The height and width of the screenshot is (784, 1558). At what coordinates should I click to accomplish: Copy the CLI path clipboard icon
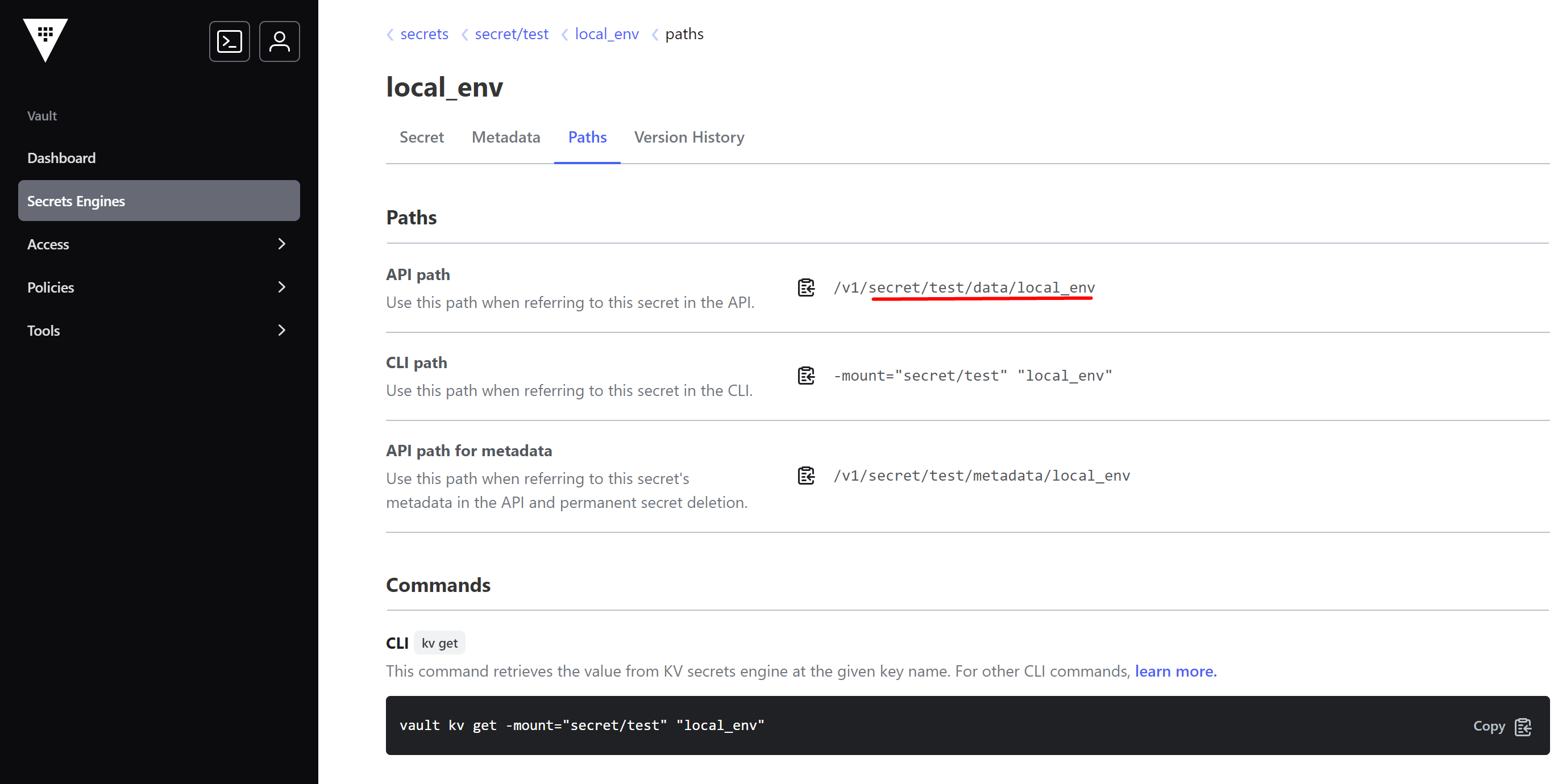pos(805,376)
